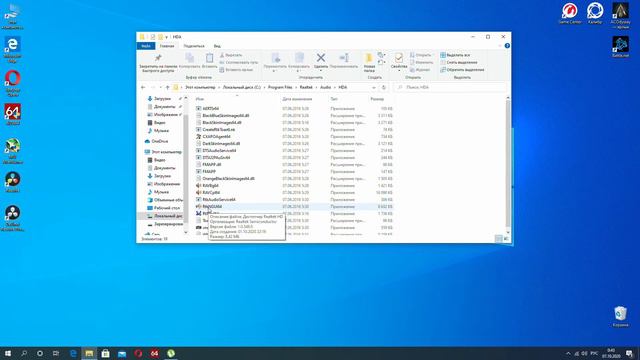Select the CXAPOAgent64 file

click(x=216, y=137)
